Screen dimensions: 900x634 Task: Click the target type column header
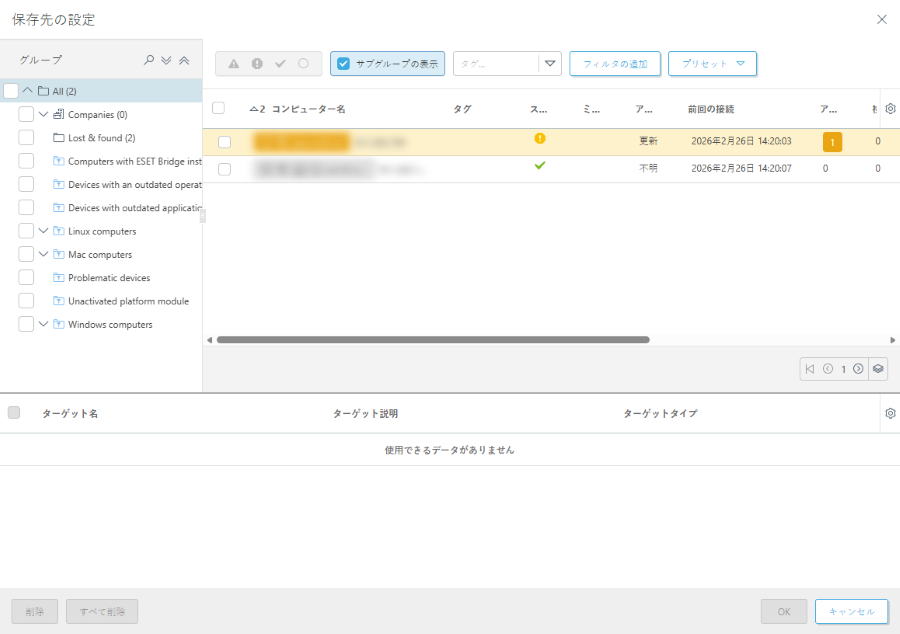tap(660, 414)
